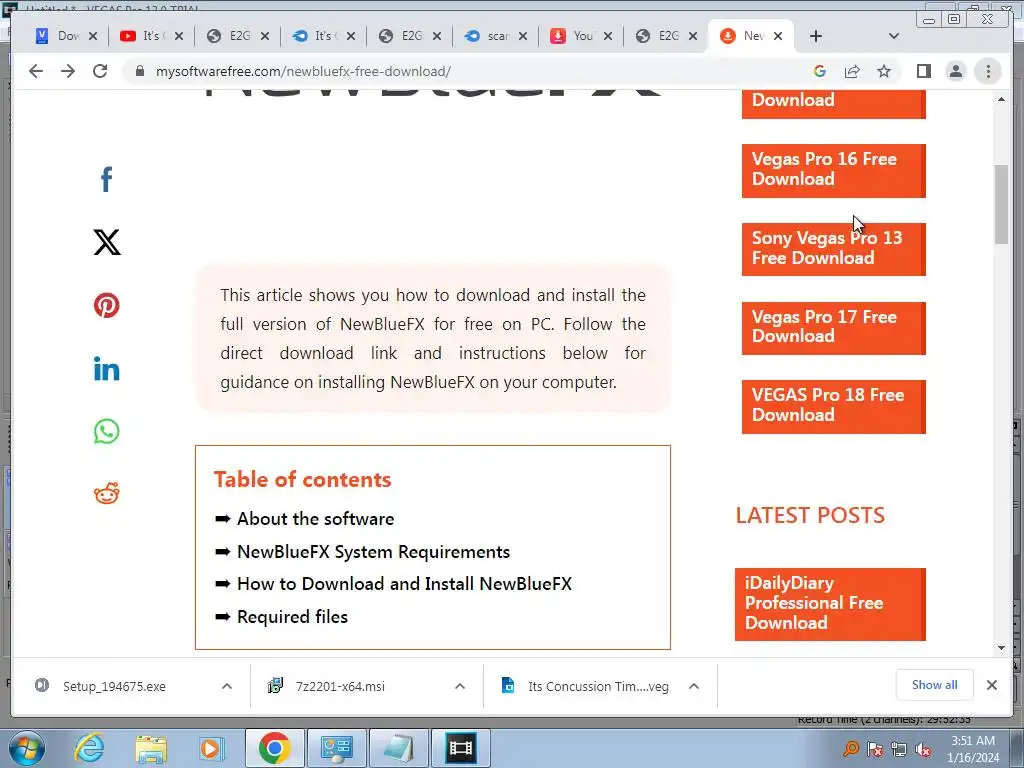View site information via the lock icon
This screenshot has width=1024, height=768.
[x=139, y=71]
